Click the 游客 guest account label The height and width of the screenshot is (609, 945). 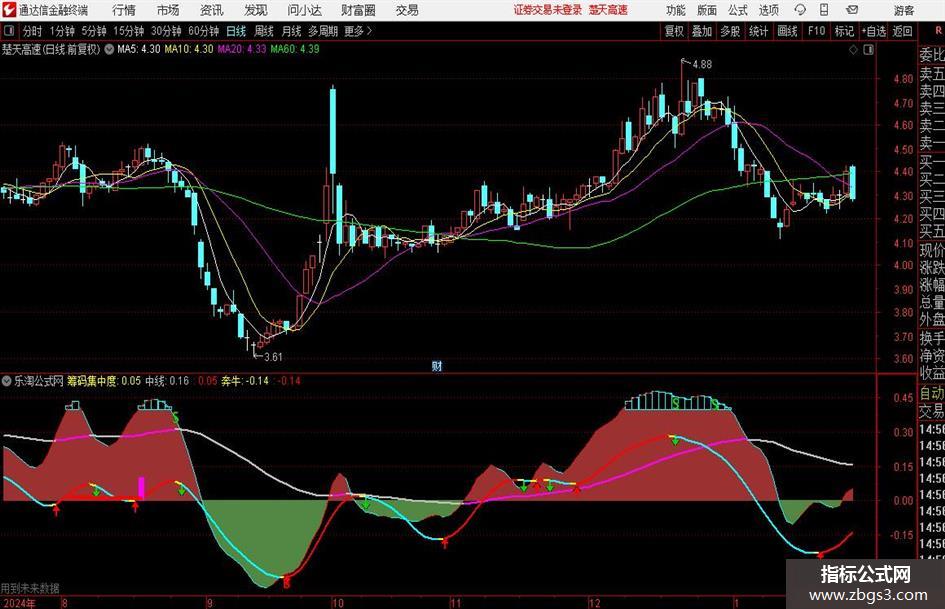coord(903,10)
